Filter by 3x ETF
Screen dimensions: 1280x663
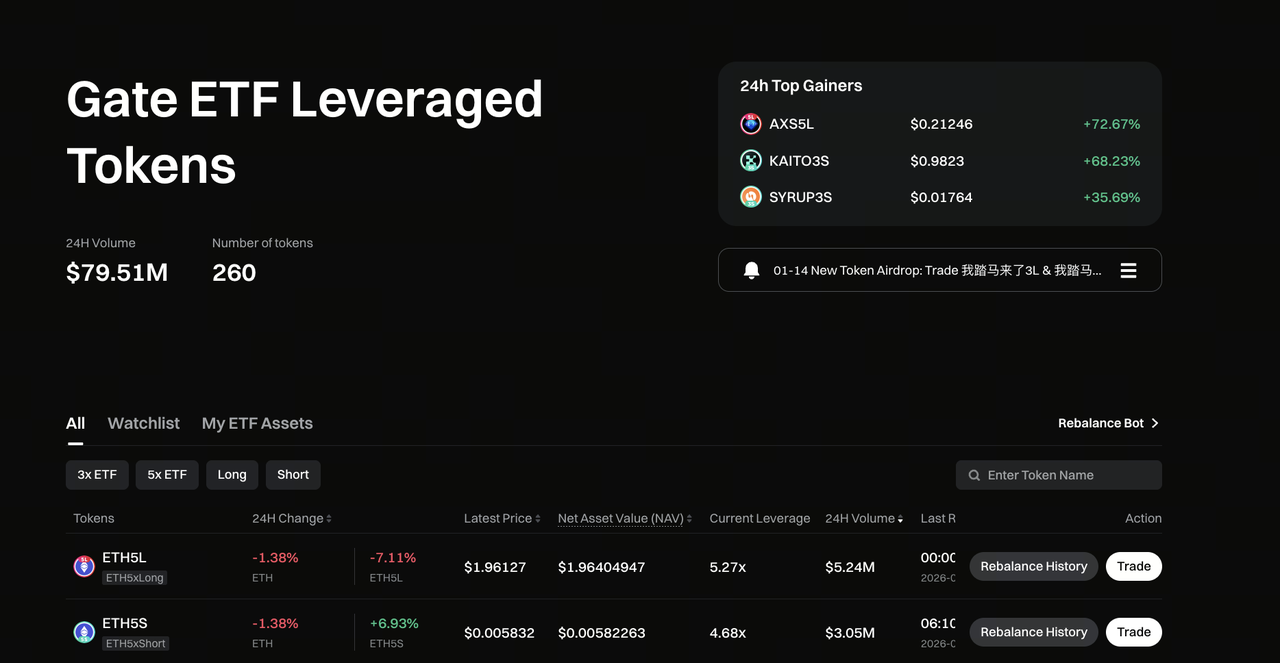[x=97, y=475]
